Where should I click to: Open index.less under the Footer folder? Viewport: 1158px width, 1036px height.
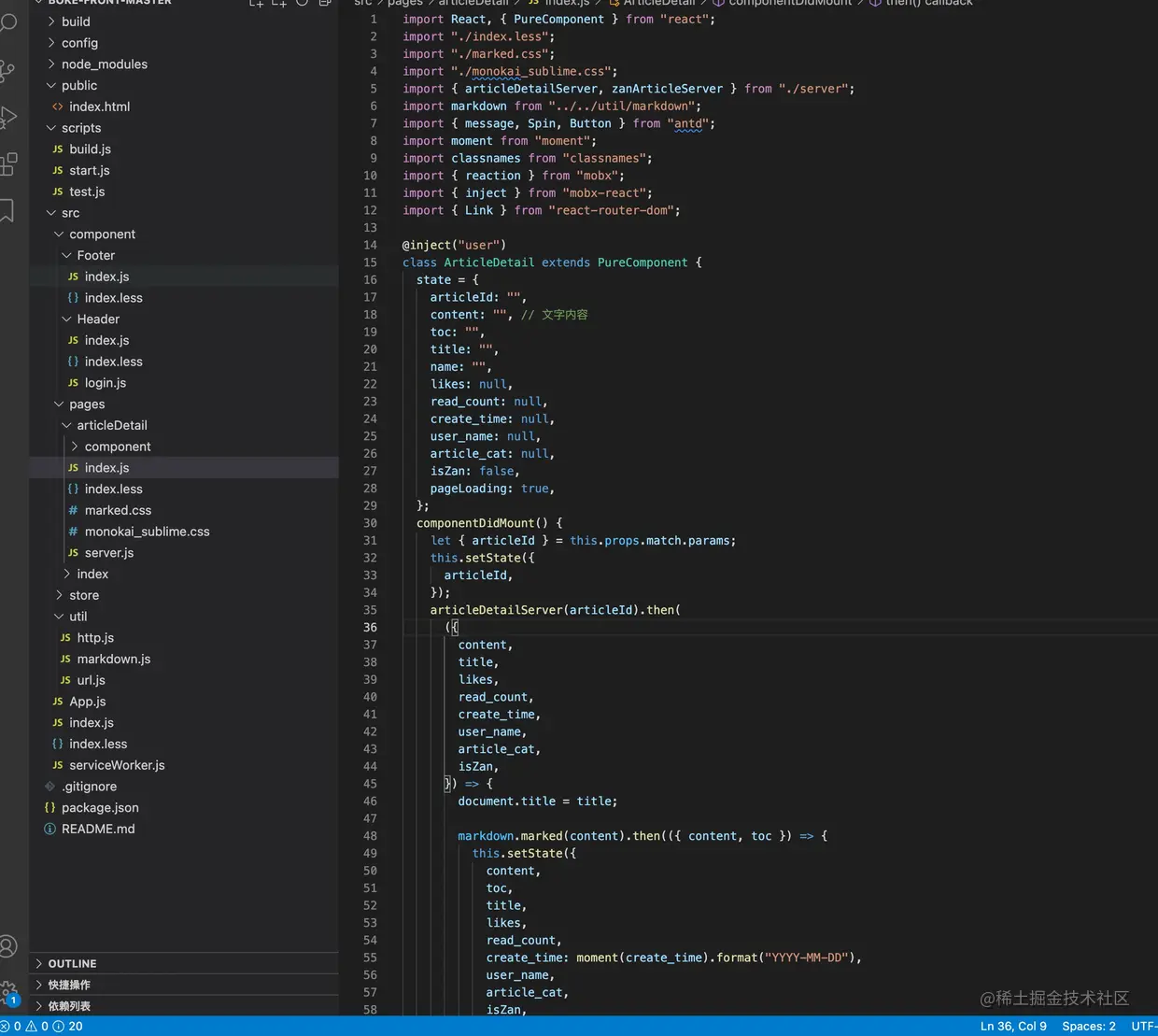(x=184, y=298)
